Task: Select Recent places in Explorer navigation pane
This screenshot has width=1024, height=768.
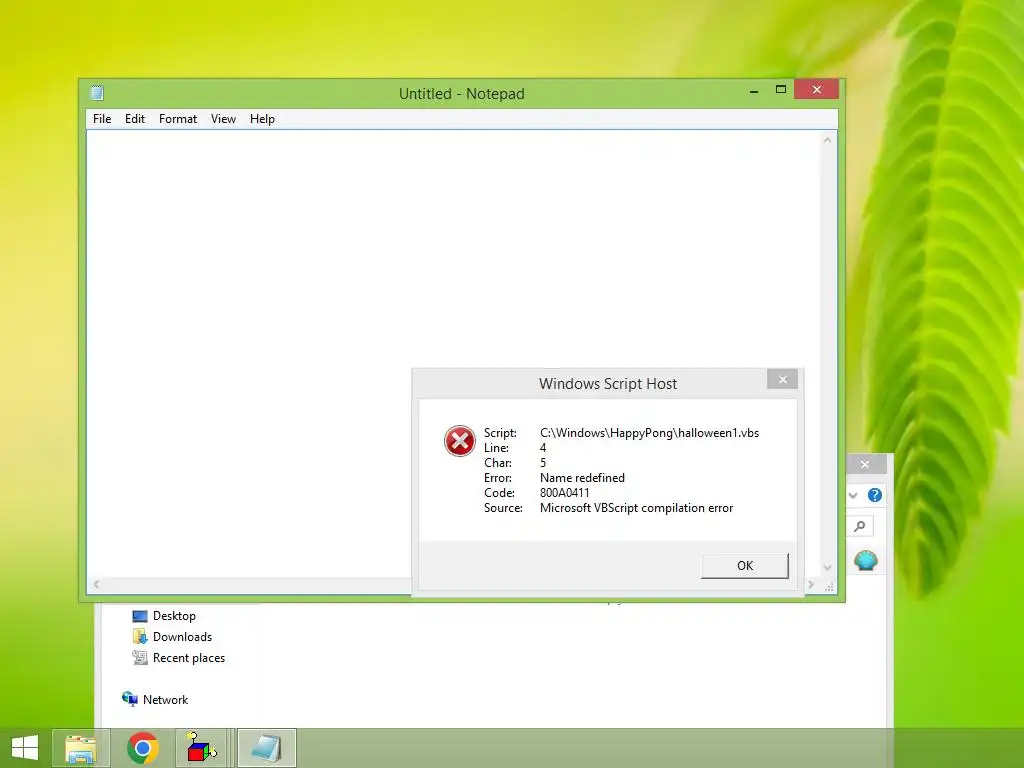Action: click(x=189, y=658)
